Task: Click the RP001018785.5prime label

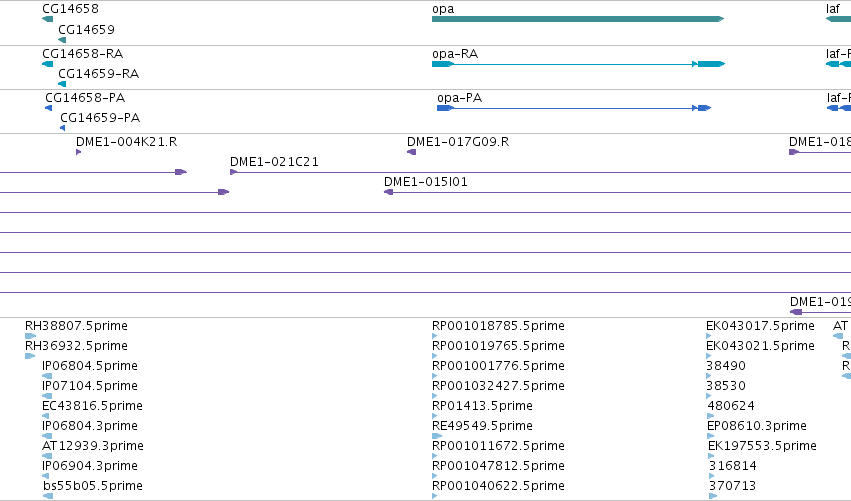Action: 498,326
